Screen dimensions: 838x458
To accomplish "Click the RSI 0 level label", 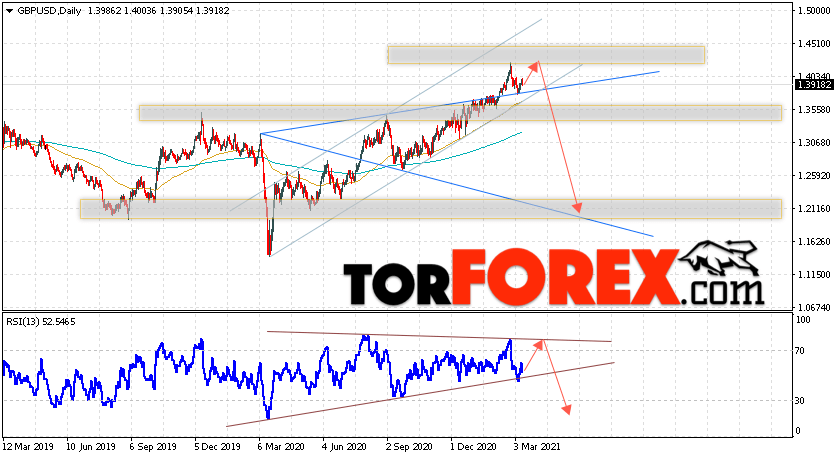I will (x=798, y=431).
